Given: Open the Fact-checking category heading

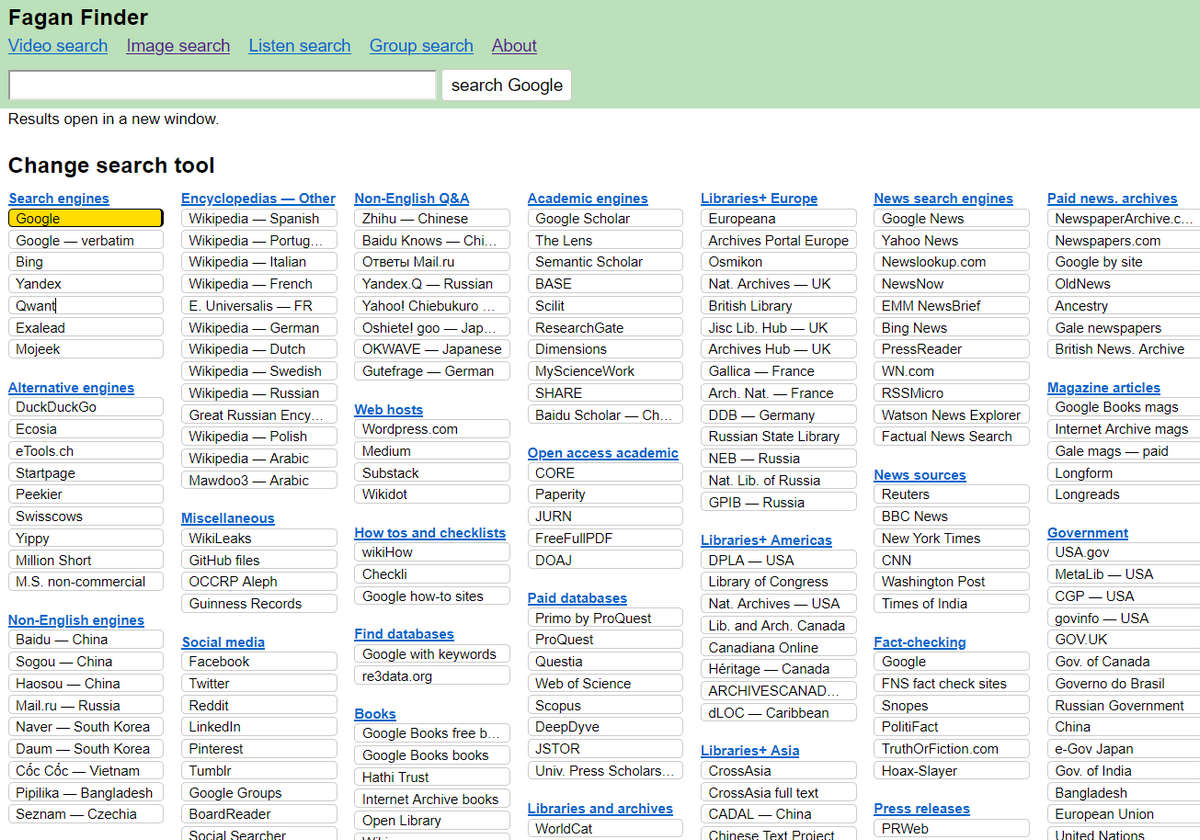Looking at the screenshot, I should [x=920, y=642].
